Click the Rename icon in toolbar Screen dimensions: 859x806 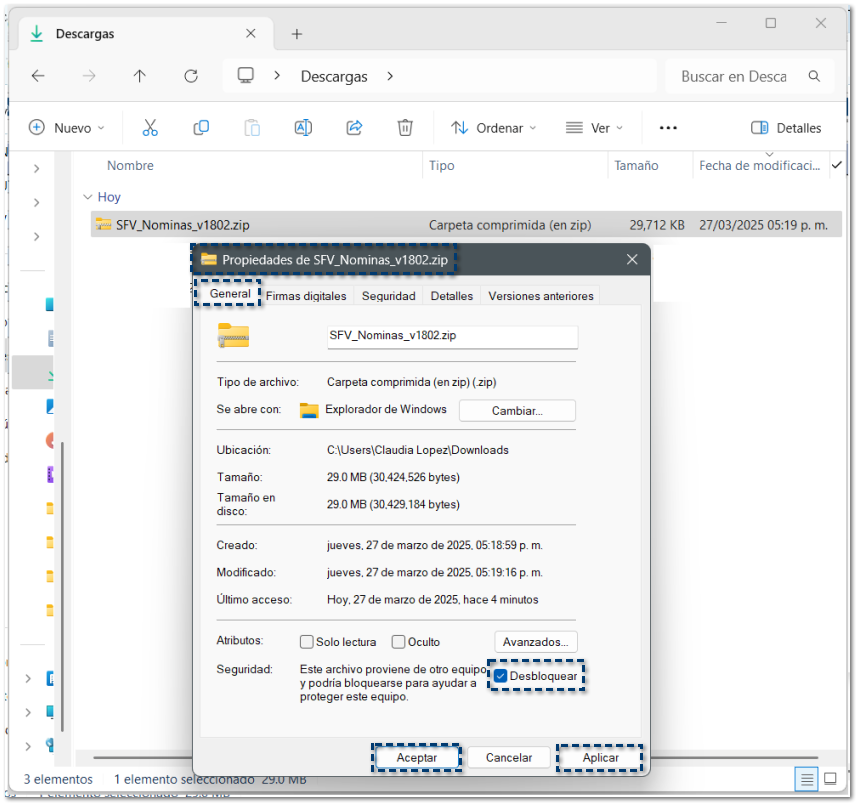pyautogui.click(x=303, y=128)
